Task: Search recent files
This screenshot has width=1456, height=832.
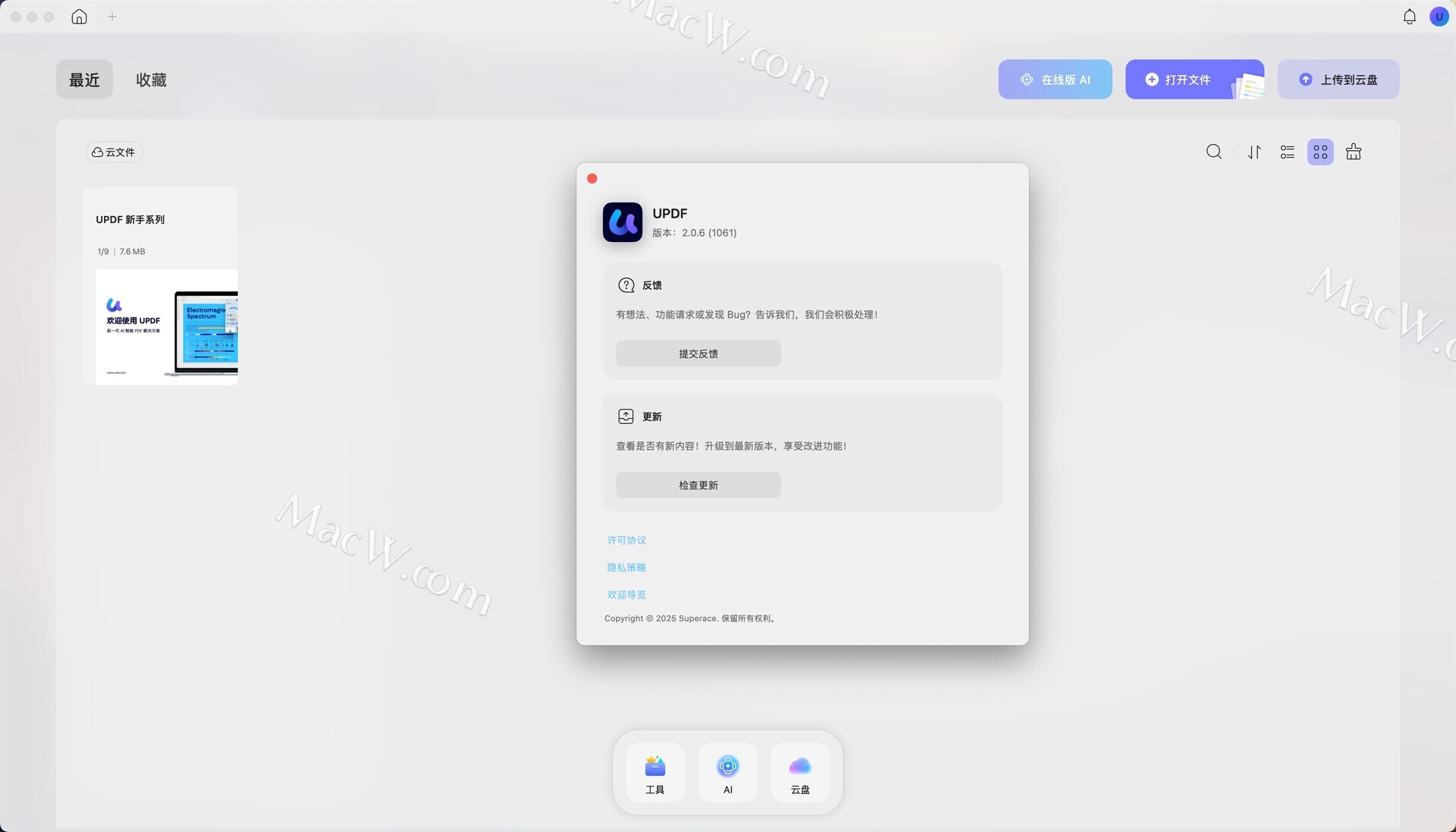Action: tap(1213, 152)
